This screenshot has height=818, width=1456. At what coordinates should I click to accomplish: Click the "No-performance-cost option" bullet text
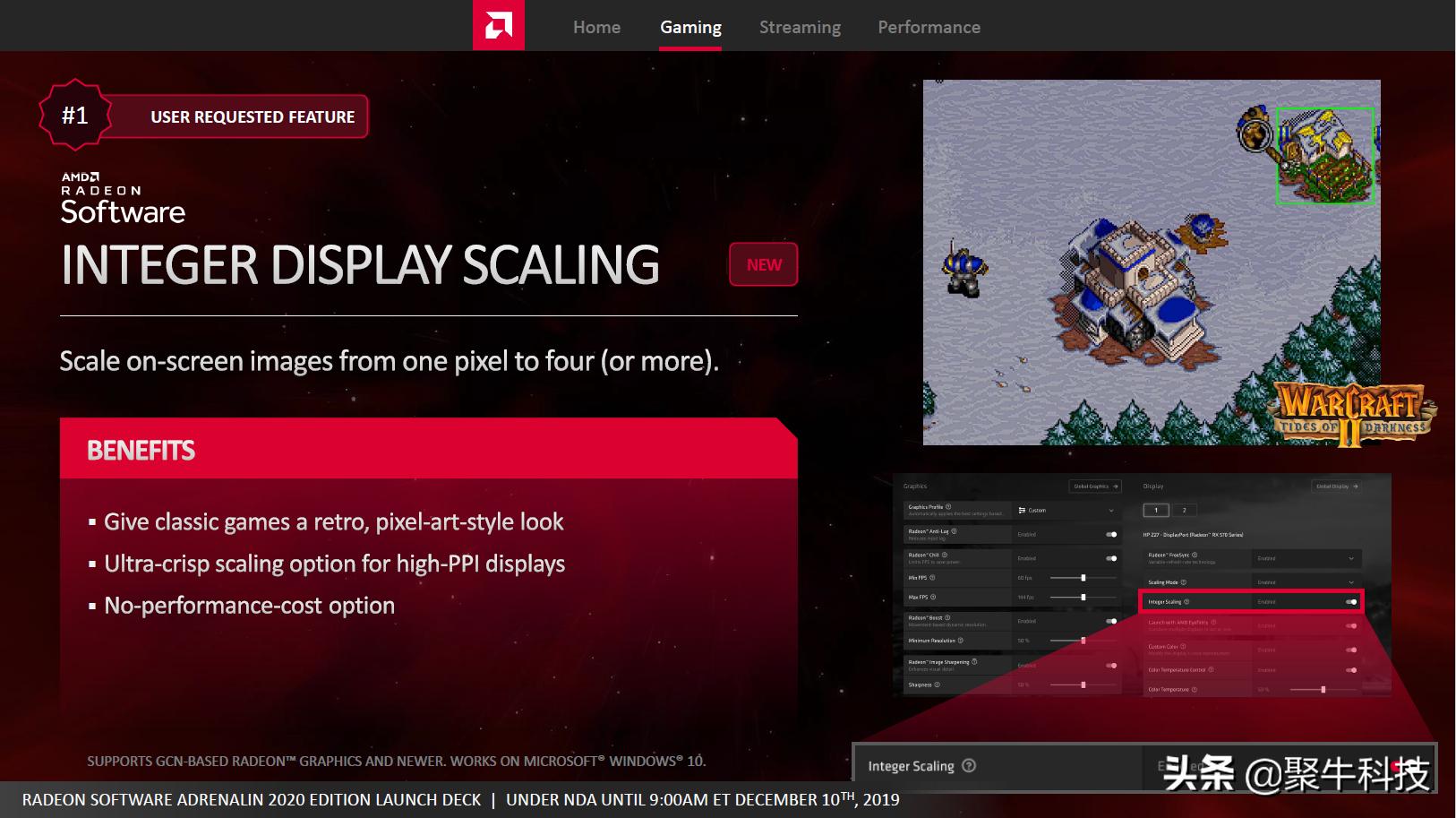(x=249, y=606)
